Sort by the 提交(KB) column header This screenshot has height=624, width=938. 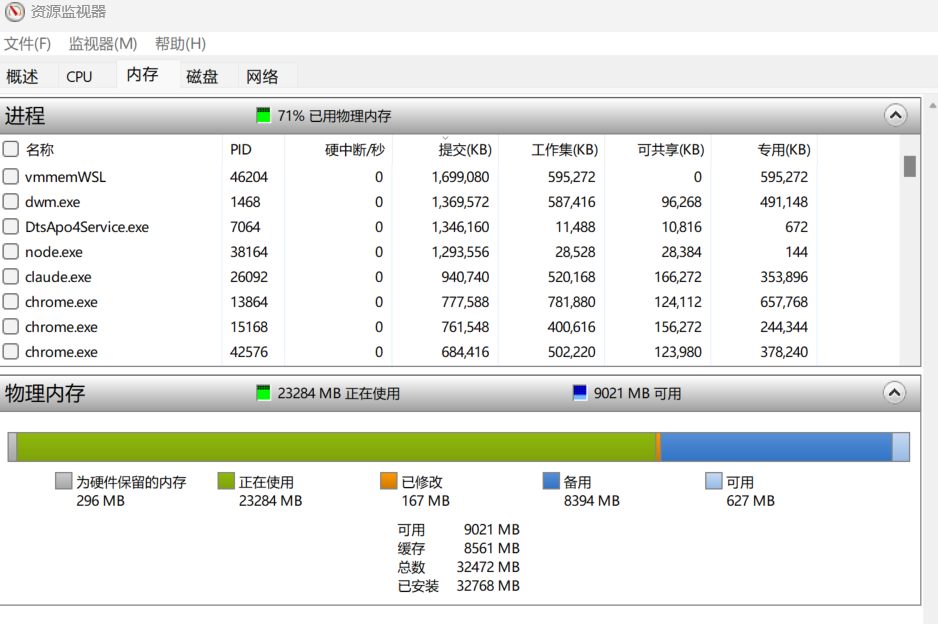click(x=465, y=150)
